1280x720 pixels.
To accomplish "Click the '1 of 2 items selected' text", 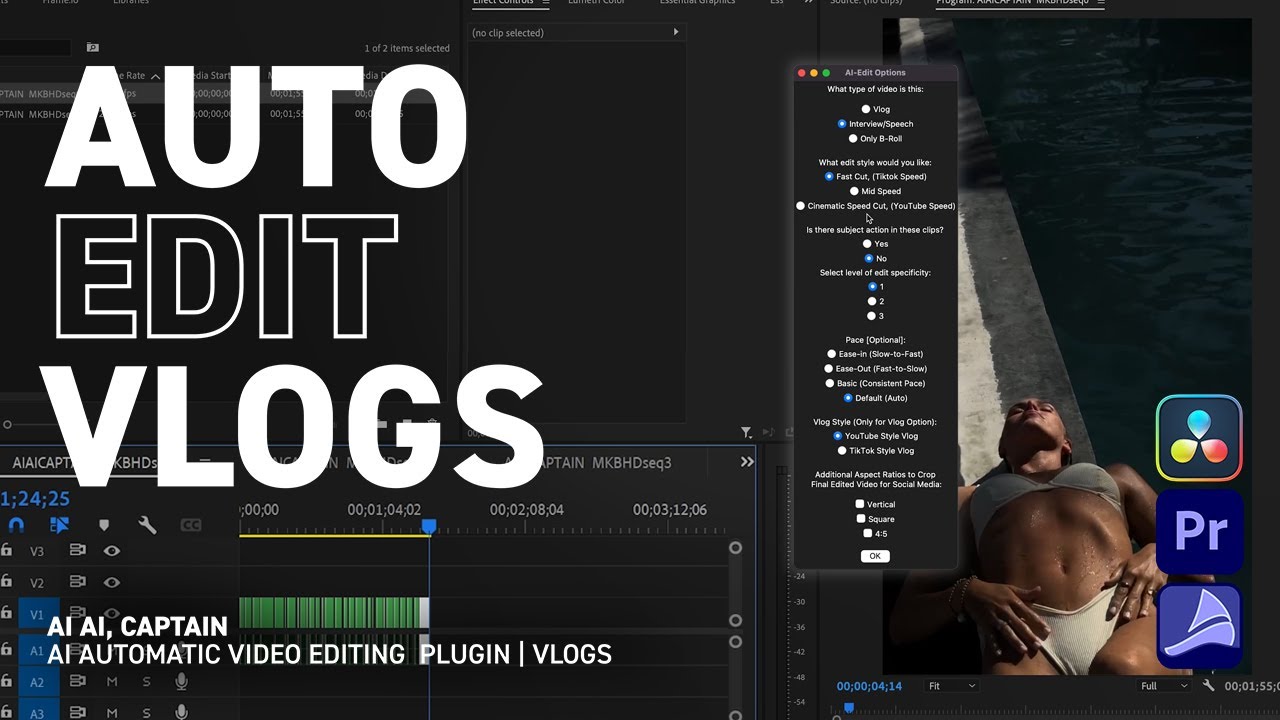I will tap(407, 48).
